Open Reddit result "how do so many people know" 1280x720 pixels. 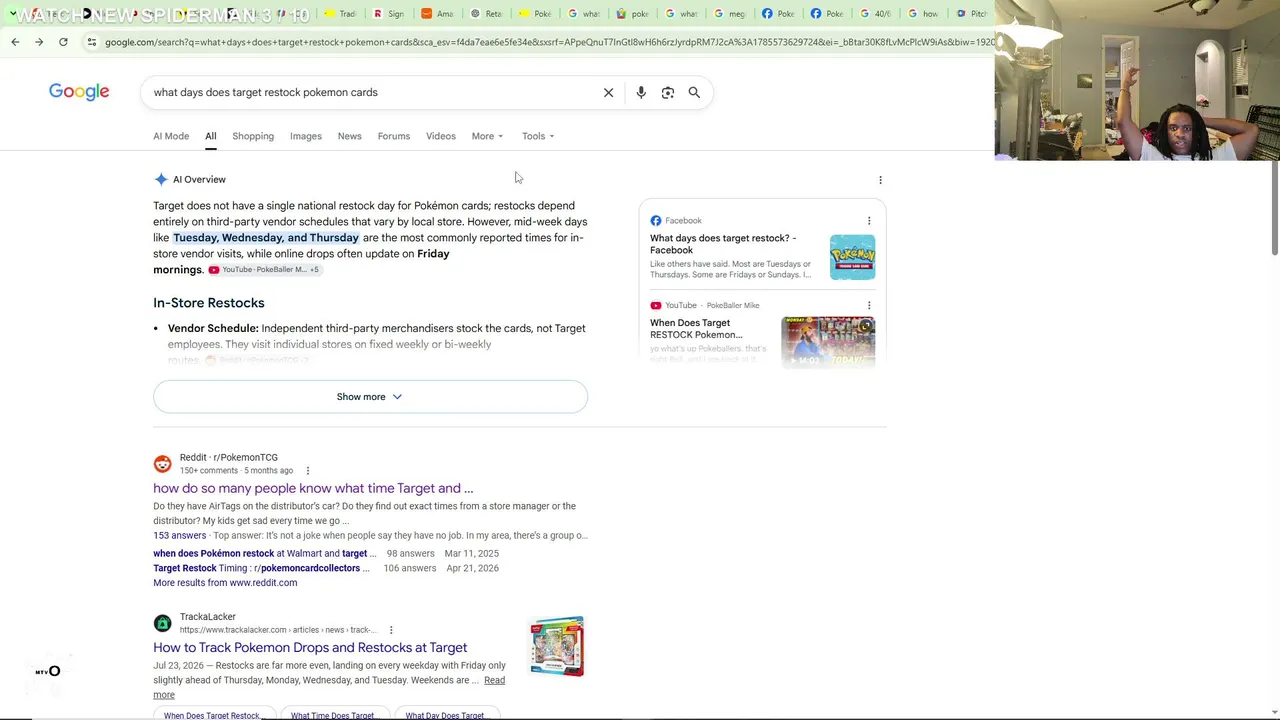313,488
